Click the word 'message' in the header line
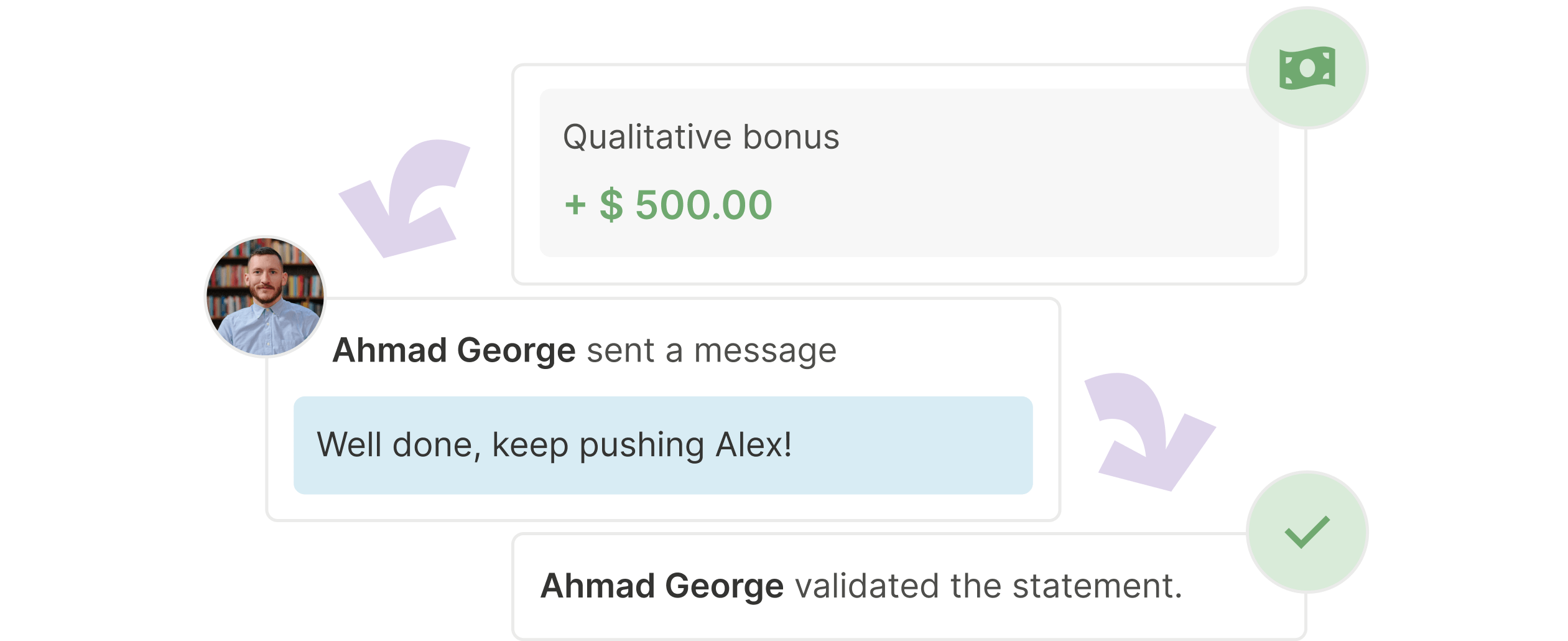1568x641 pixels. pyautogui.click(x=765, y=352)
